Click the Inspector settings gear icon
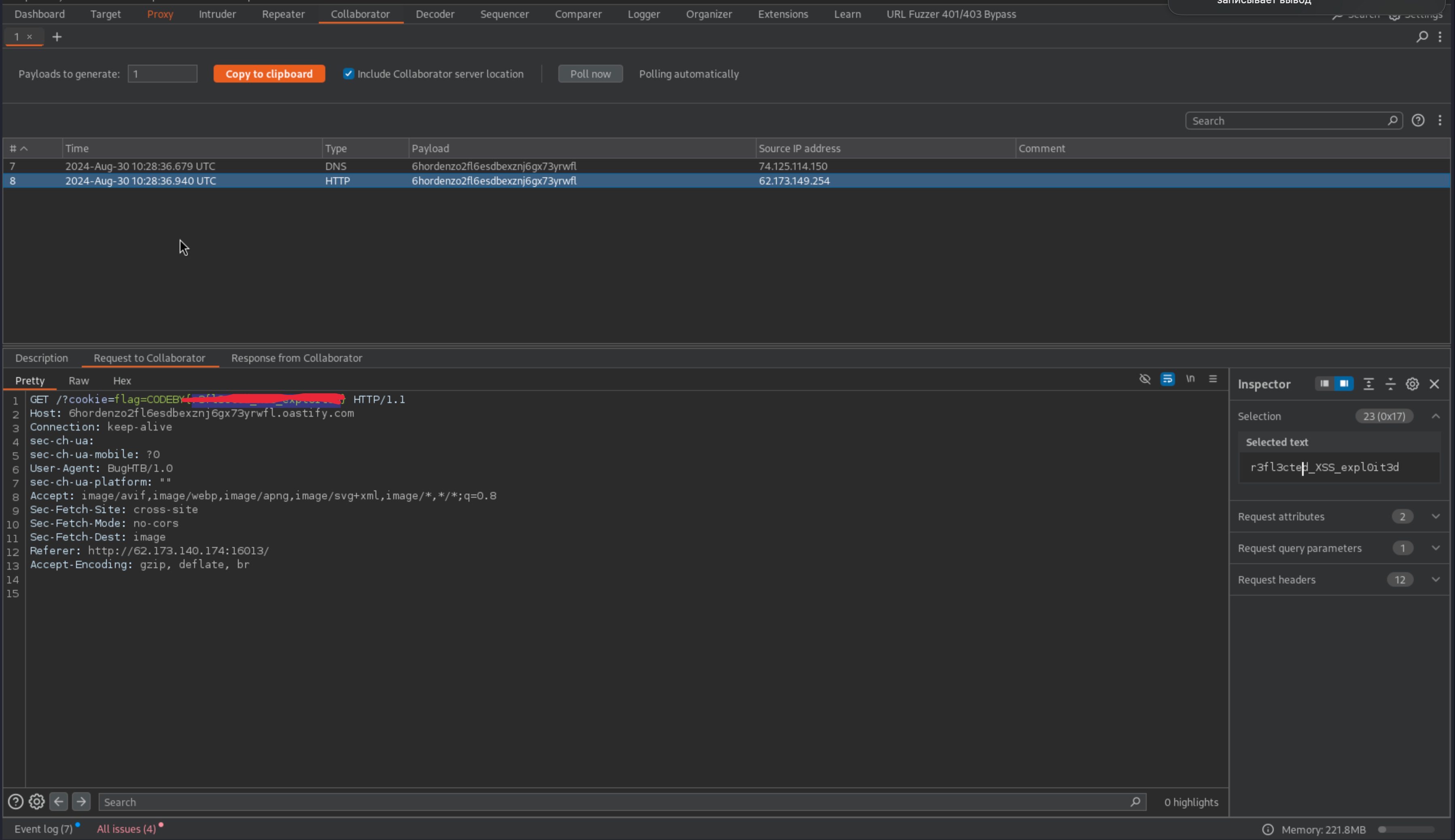Image resolution: width=1455 pixels, height=840 pixels. coord(1412,384)
